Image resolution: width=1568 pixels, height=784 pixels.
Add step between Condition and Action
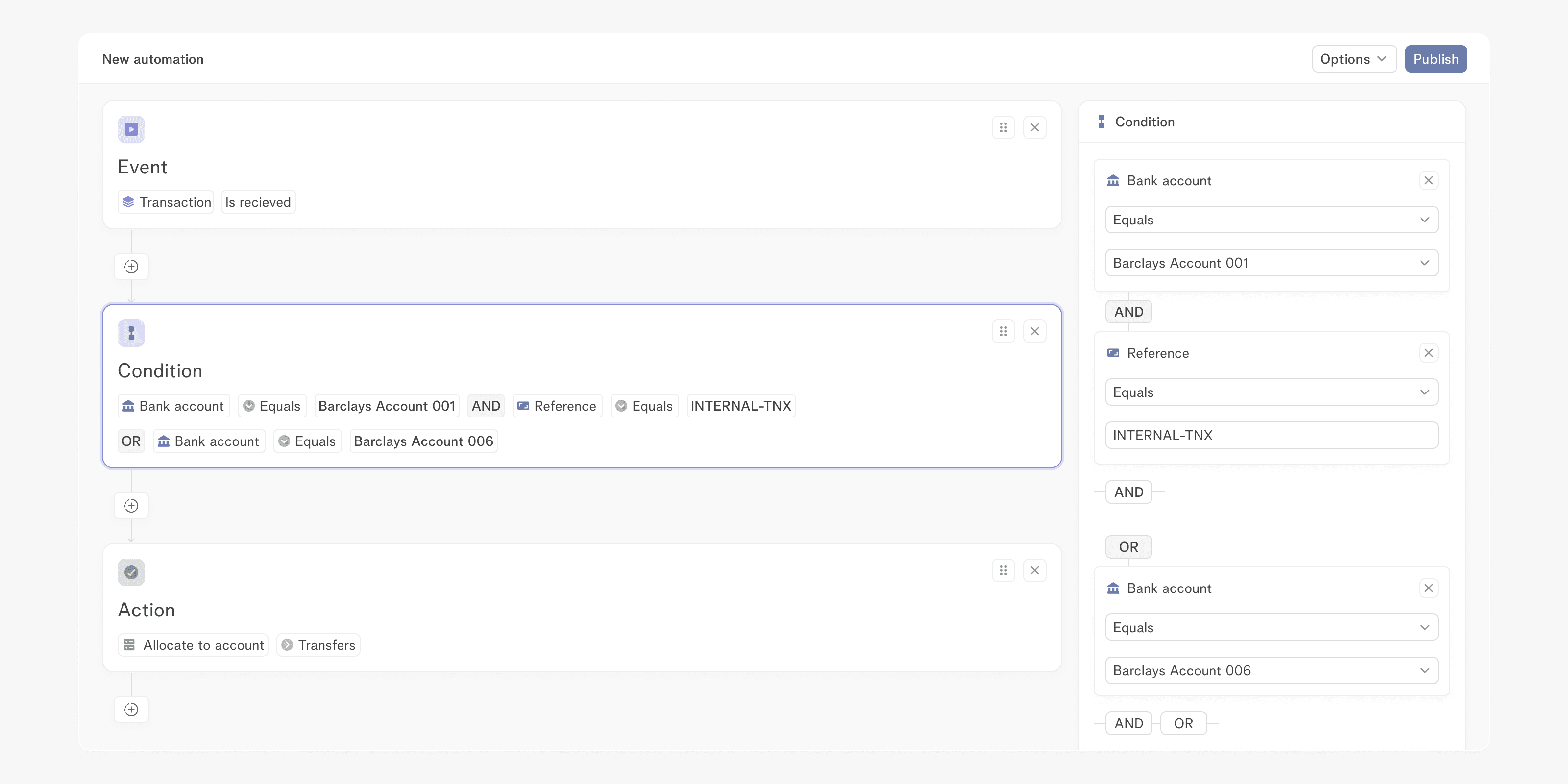coord(131,506)
